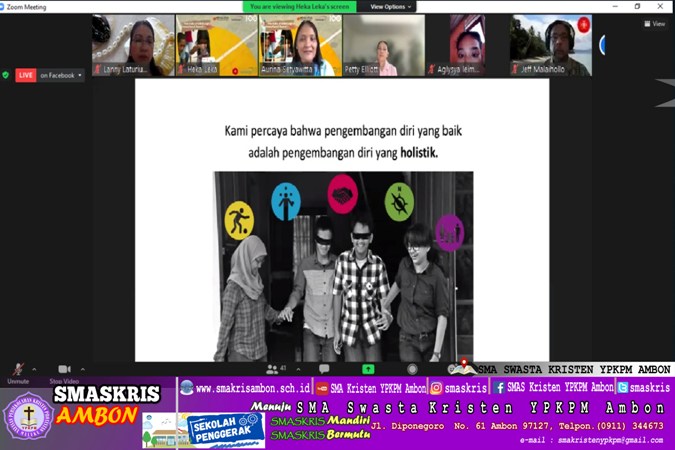Click the globe icon beside website address

[x=187, y=388]
